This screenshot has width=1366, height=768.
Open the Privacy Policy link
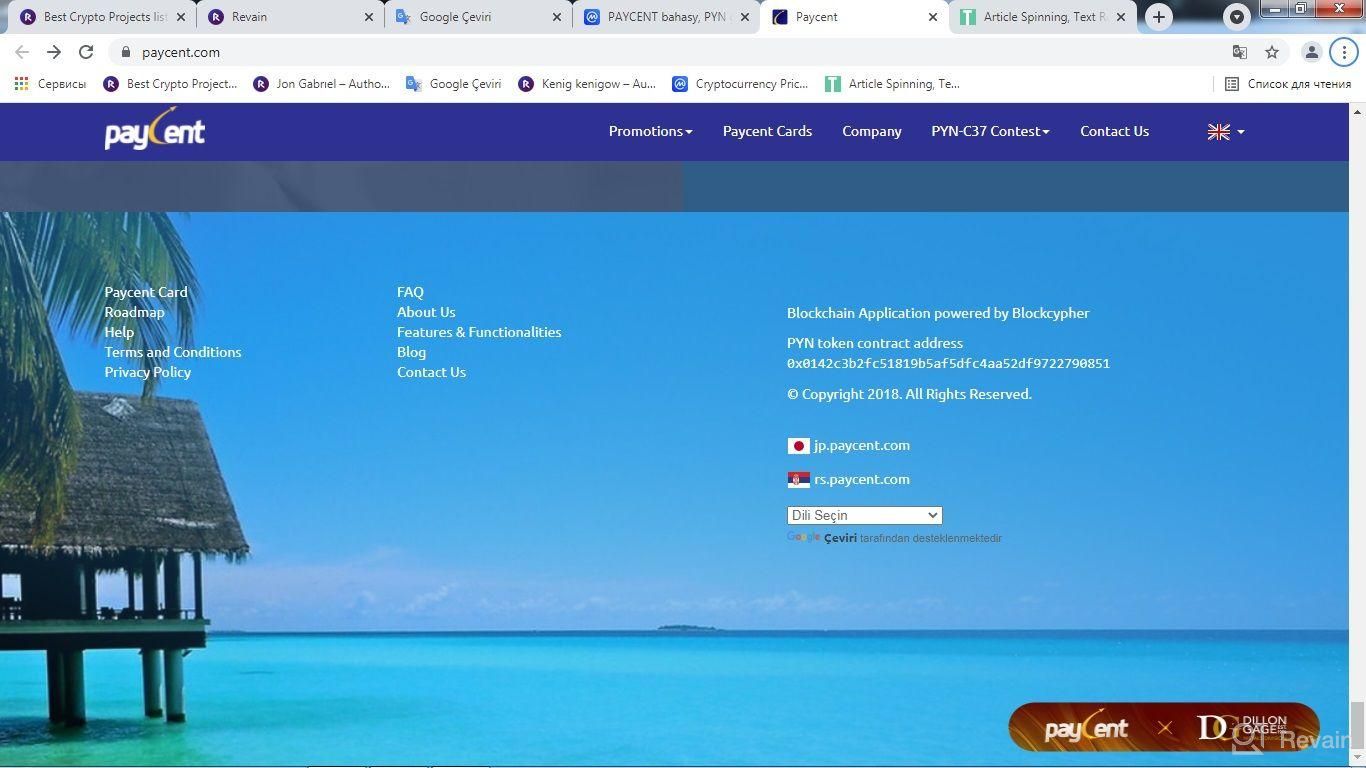[x=148, y=372]
